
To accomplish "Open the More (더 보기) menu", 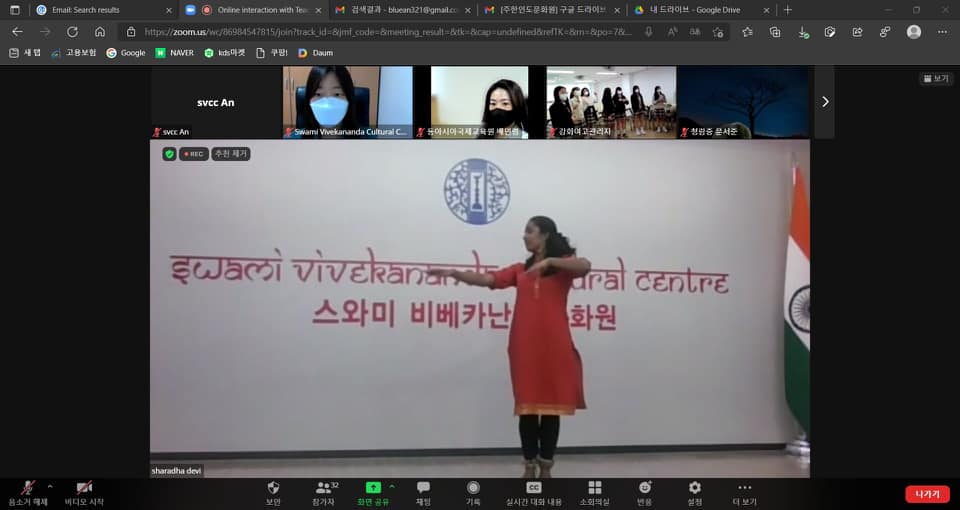I will [744, 488].
